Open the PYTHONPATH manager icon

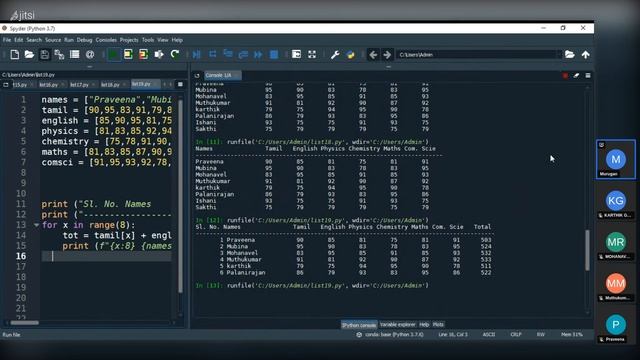pyautogui.click(x=350, y=54)
